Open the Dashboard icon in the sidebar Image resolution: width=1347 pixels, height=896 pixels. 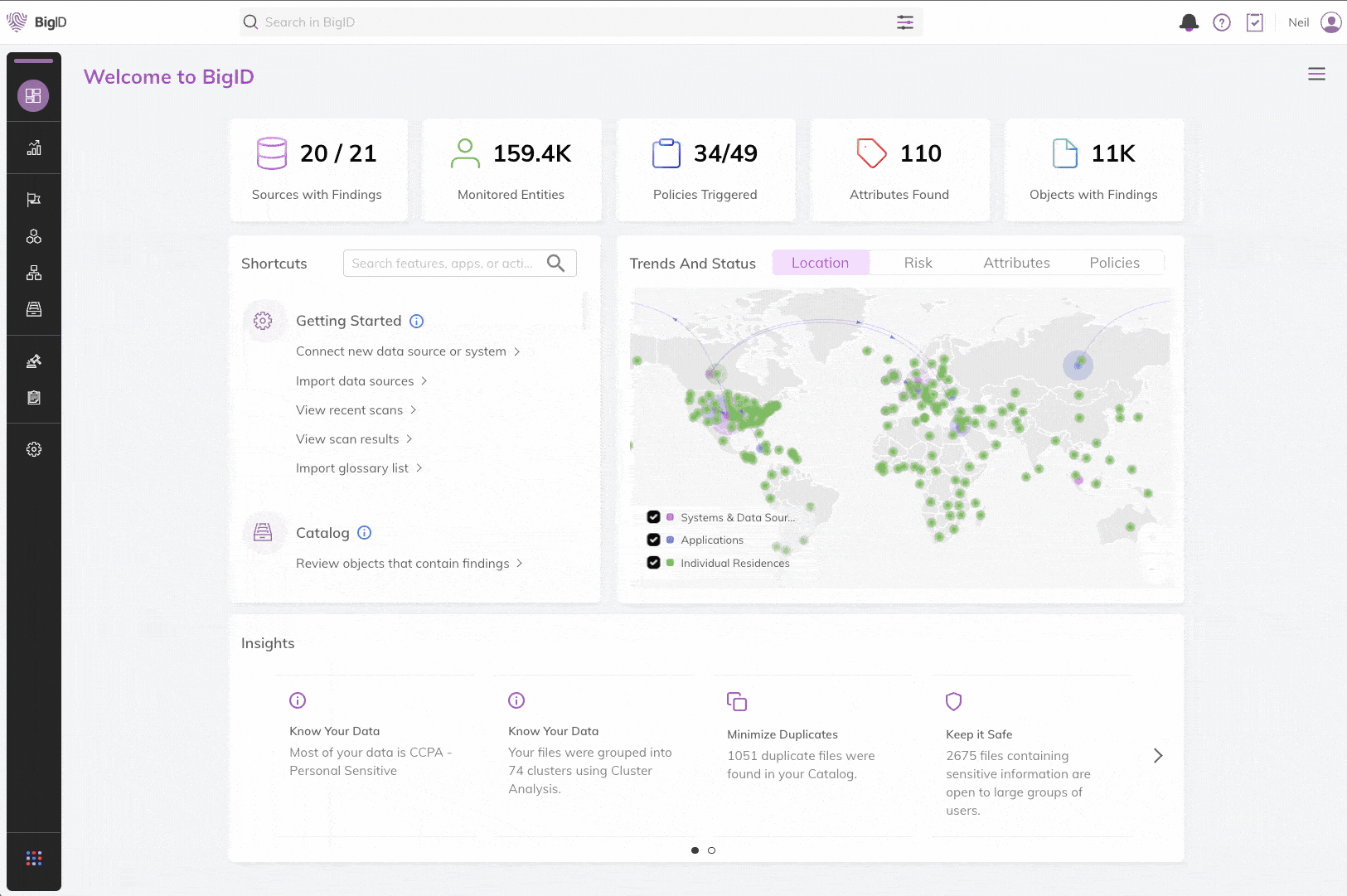(33, 95)
